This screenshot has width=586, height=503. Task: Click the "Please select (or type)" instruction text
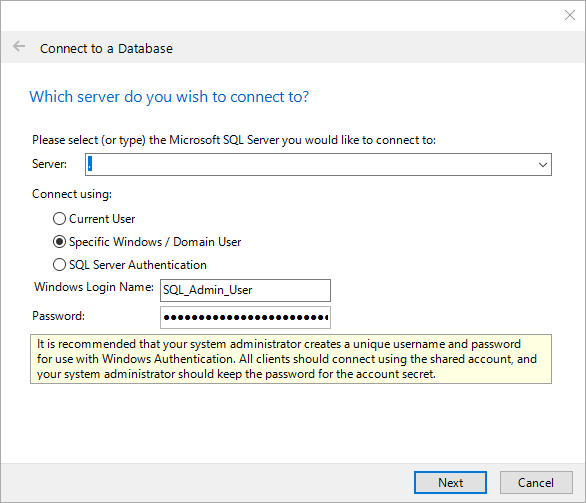point(234,140)
